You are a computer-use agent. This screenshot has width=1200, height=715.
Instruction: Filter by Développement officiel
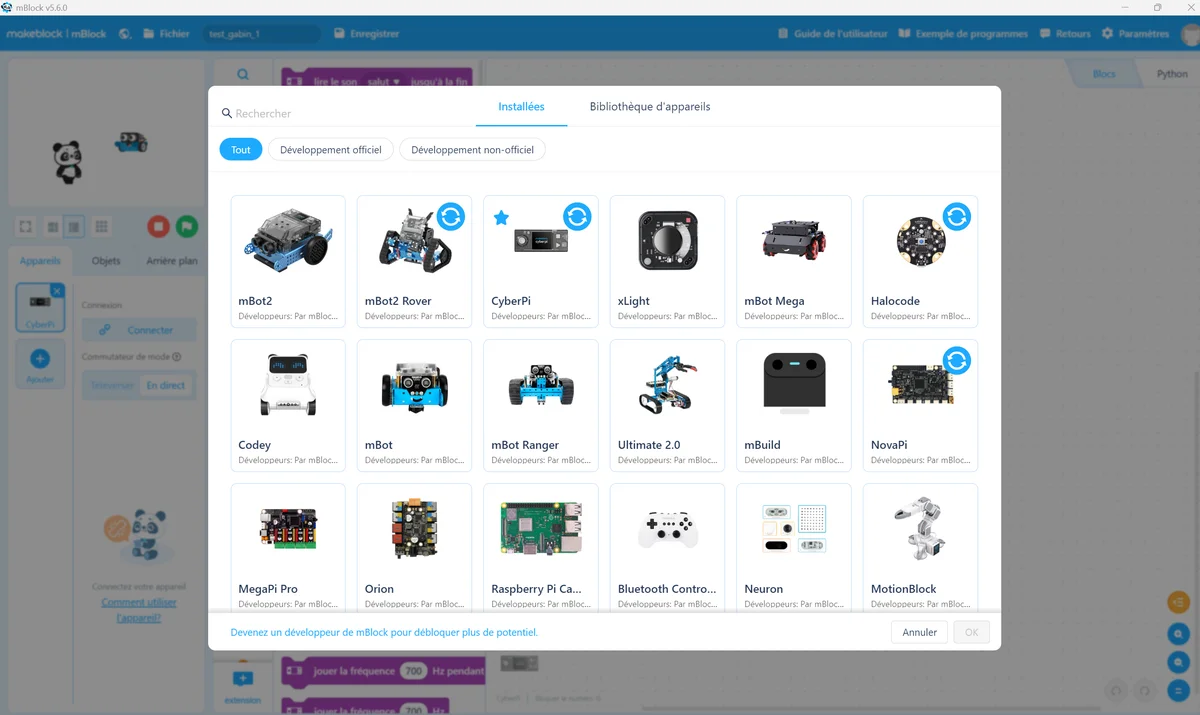331,150
